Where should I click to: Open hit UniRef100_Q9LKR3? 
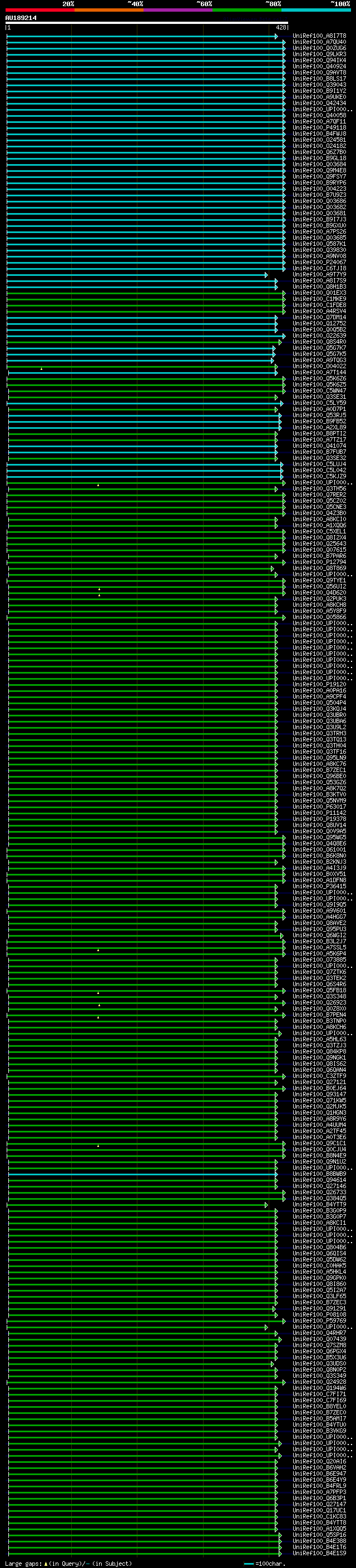[x=319, y=54]
